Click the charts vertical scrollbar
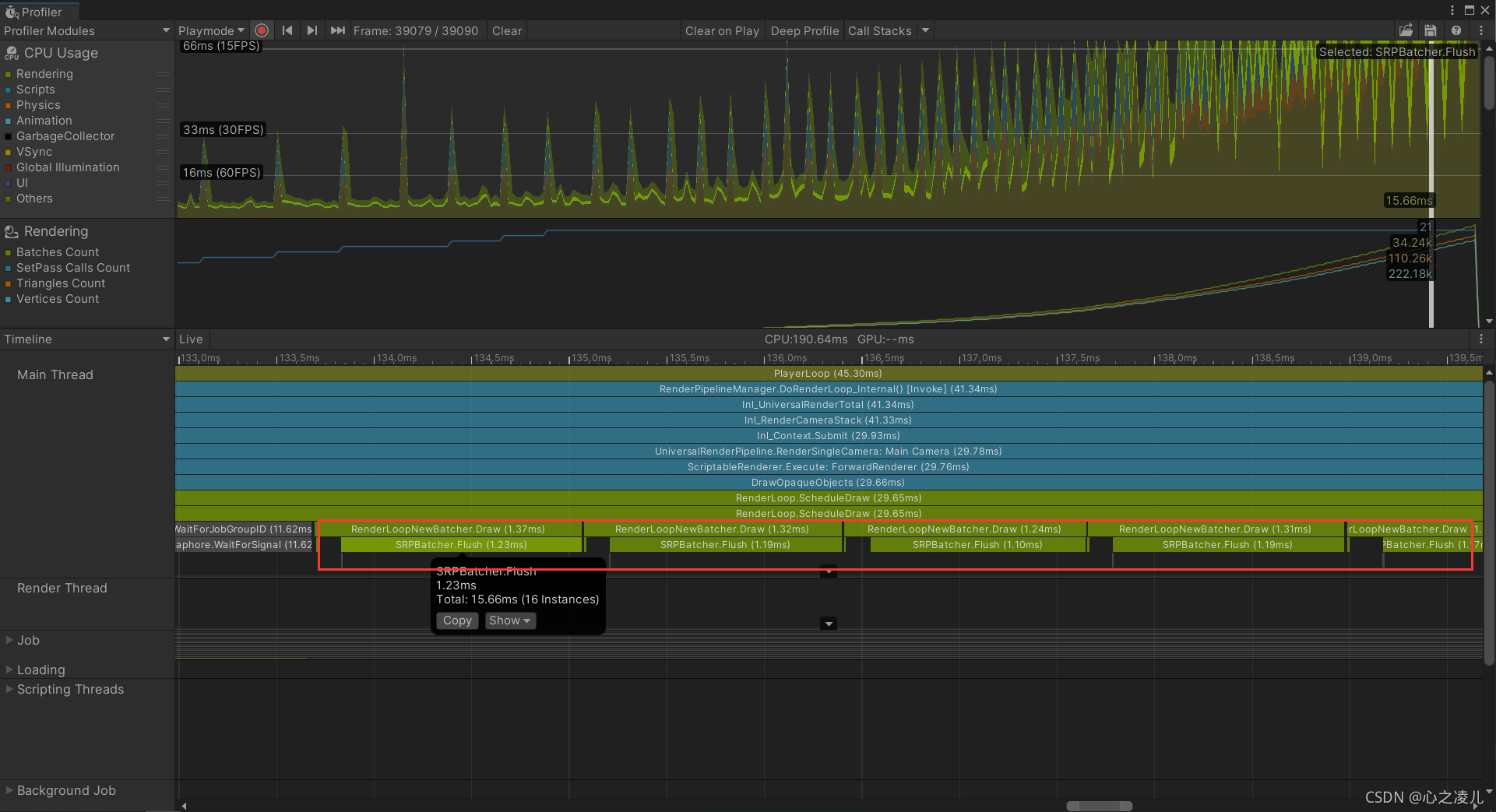This screenshot has height=812, width=1496. pyautogui.click(x=1489, y=84)
